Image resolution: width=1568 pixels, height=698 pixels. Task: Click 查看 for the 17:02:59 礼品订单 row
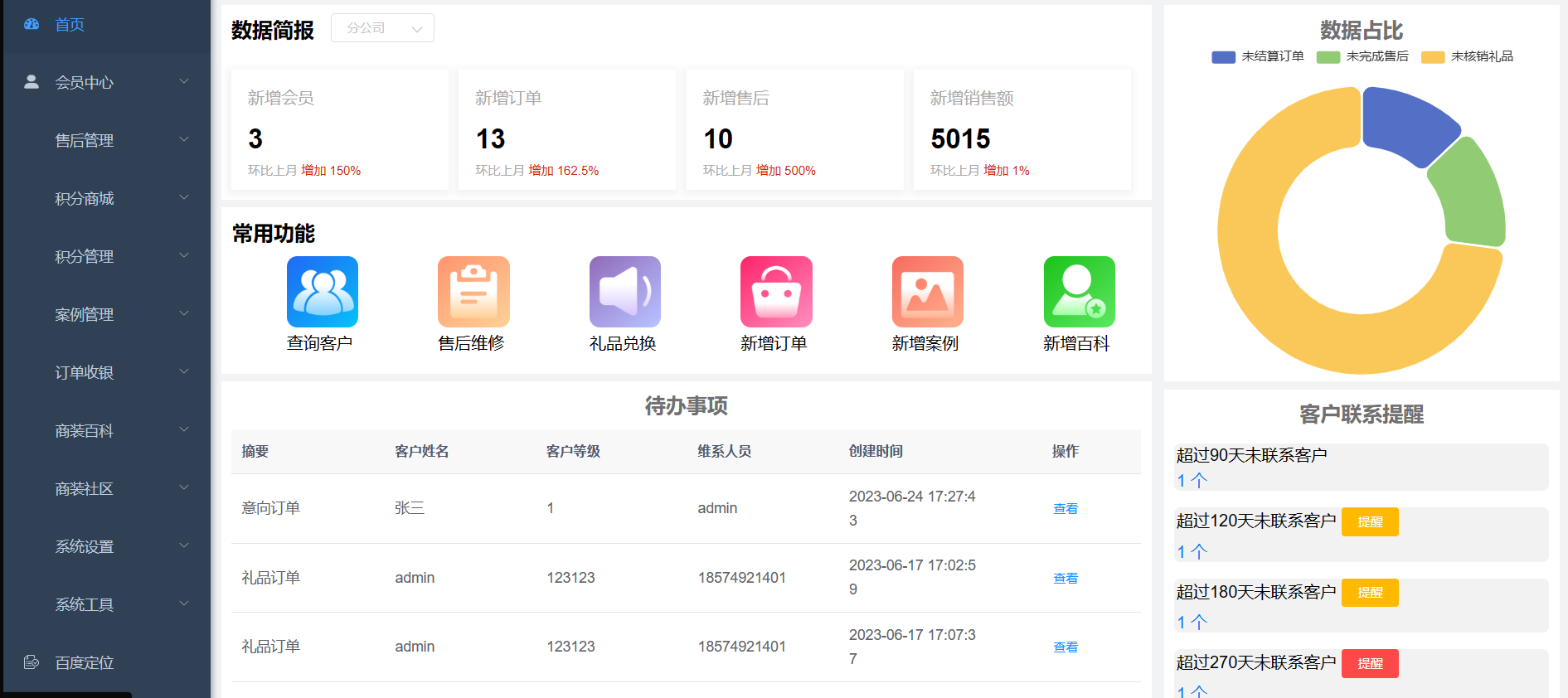pyautogui.click(x=1066, y=578)
